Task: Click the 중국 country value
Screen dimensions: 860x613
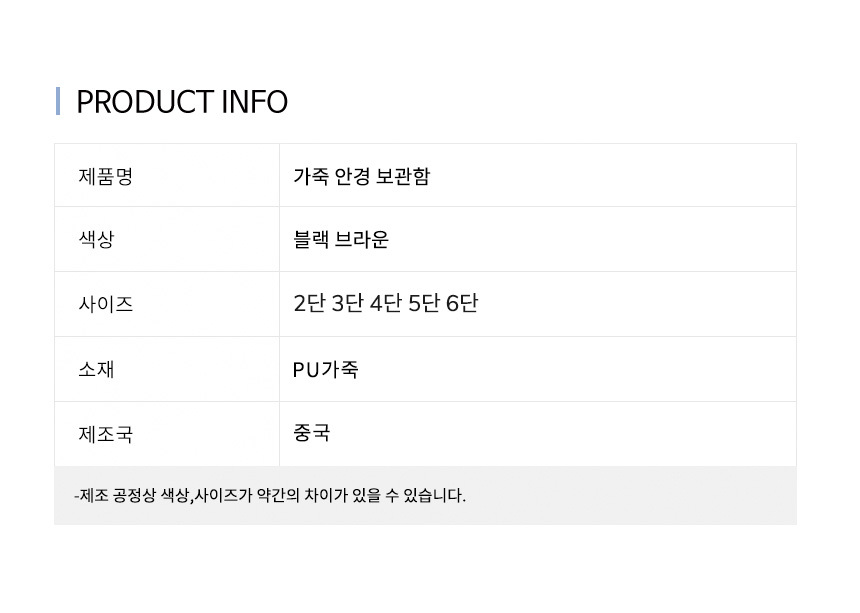Action: (312, 433)
